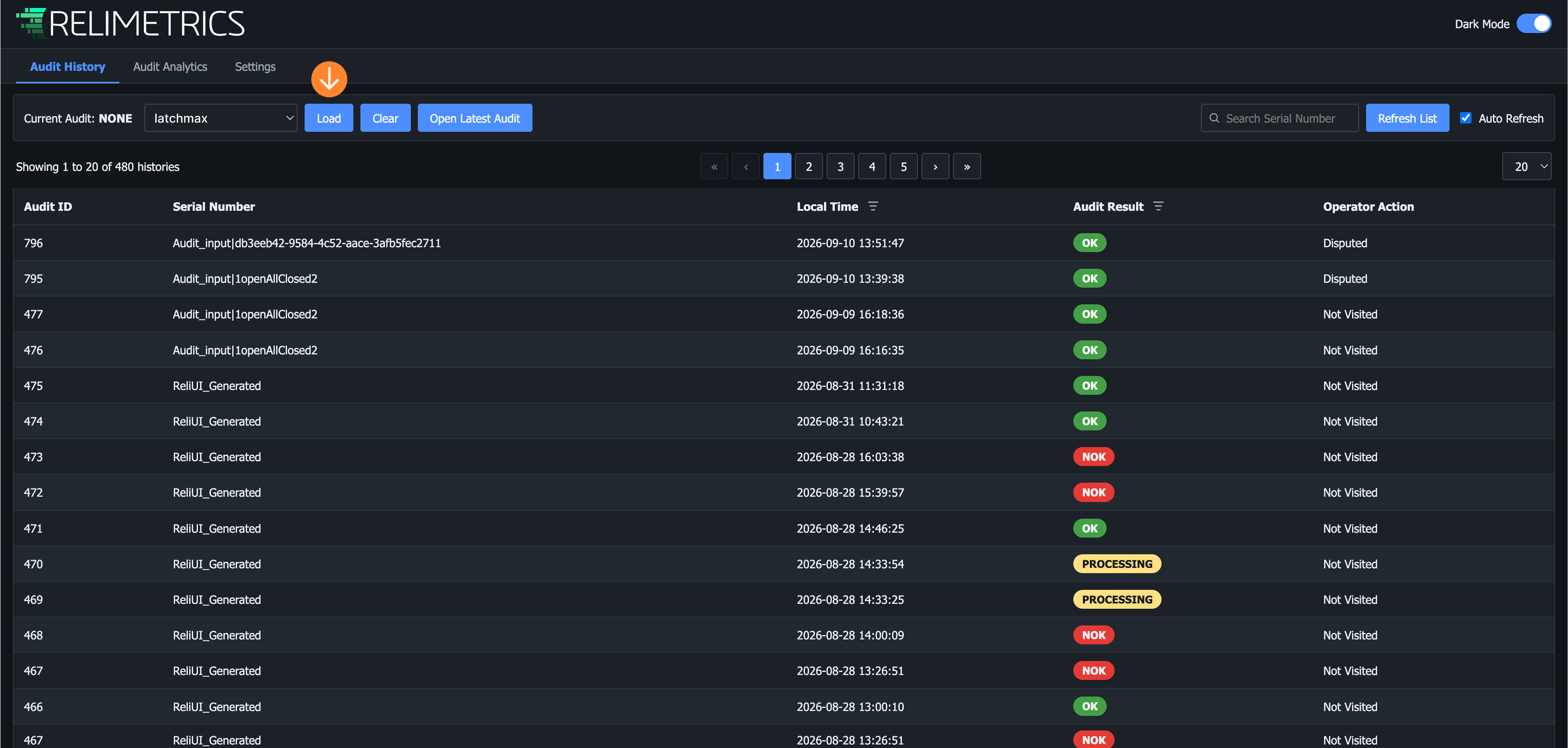
Task: Click the Relimetrics logo
Action: point(130,23)
